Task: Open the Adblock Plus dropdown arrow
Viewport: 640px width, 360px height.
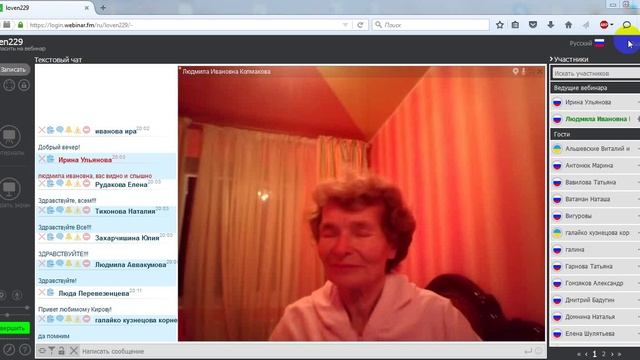Action: coord(612,25)
